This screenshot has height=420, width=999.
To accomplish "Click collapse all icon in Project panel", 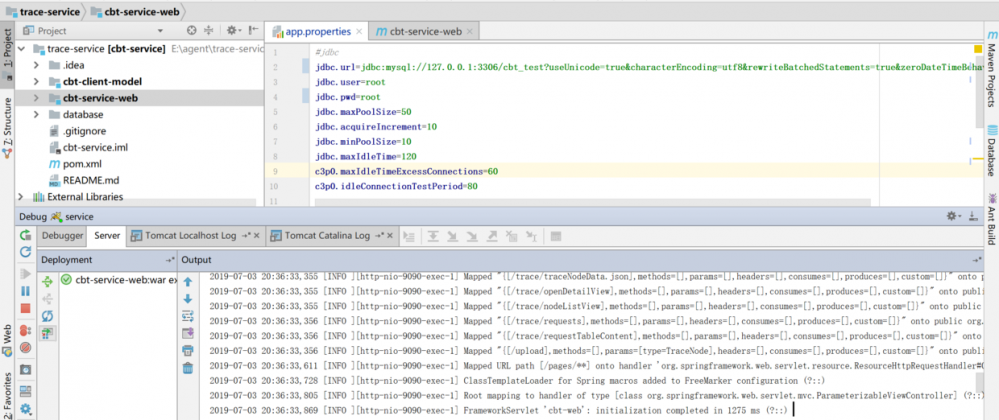I will 207,31.
